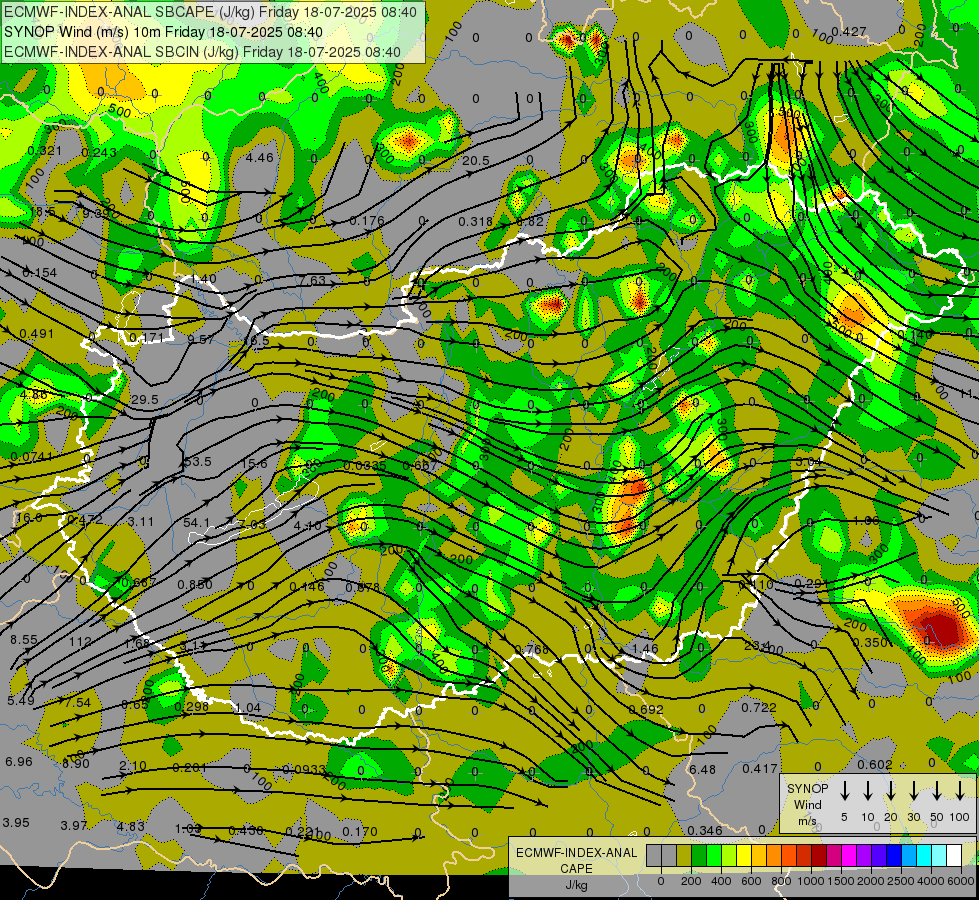This screenshot has height=900, width=979.
Task: Click the '6000' tick label on CAPE scale
Action: click(x=961, y=881)
